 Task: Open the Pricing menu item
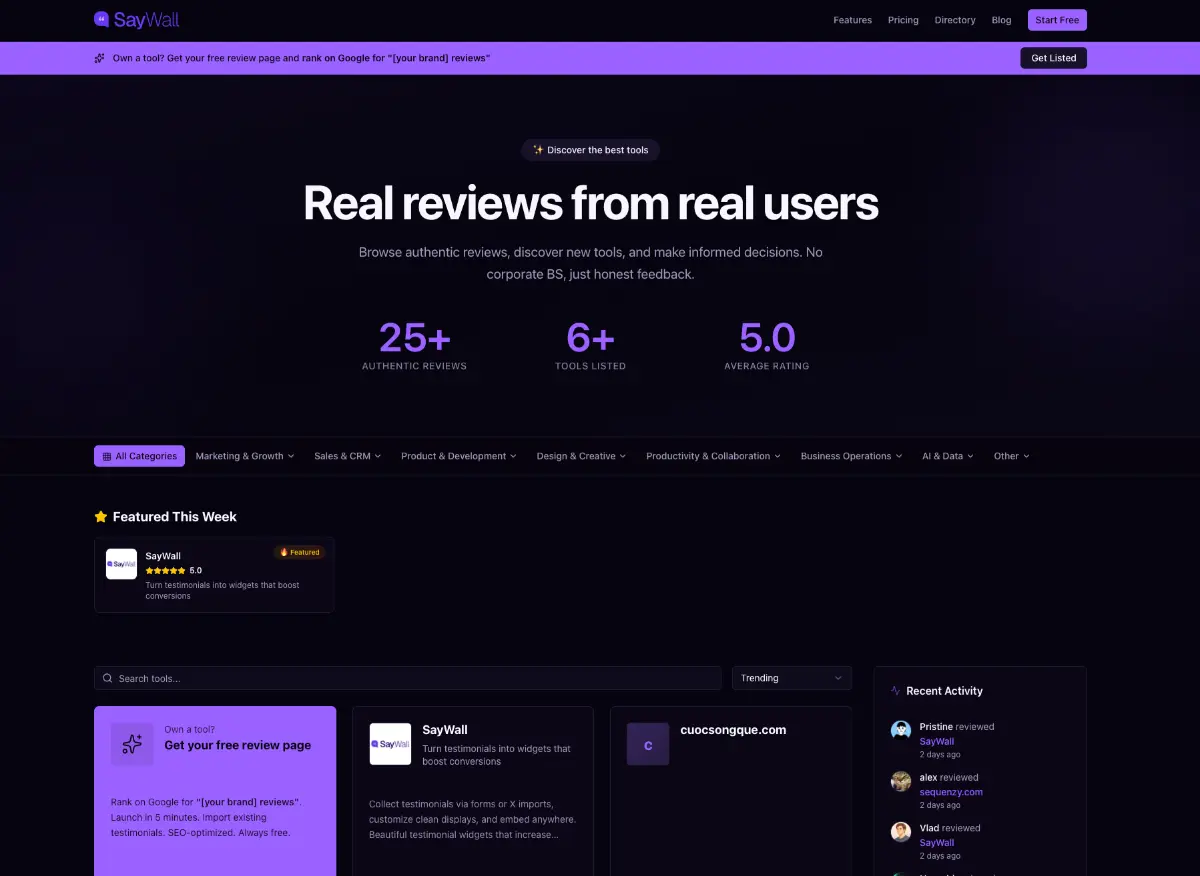coord(903,19)
